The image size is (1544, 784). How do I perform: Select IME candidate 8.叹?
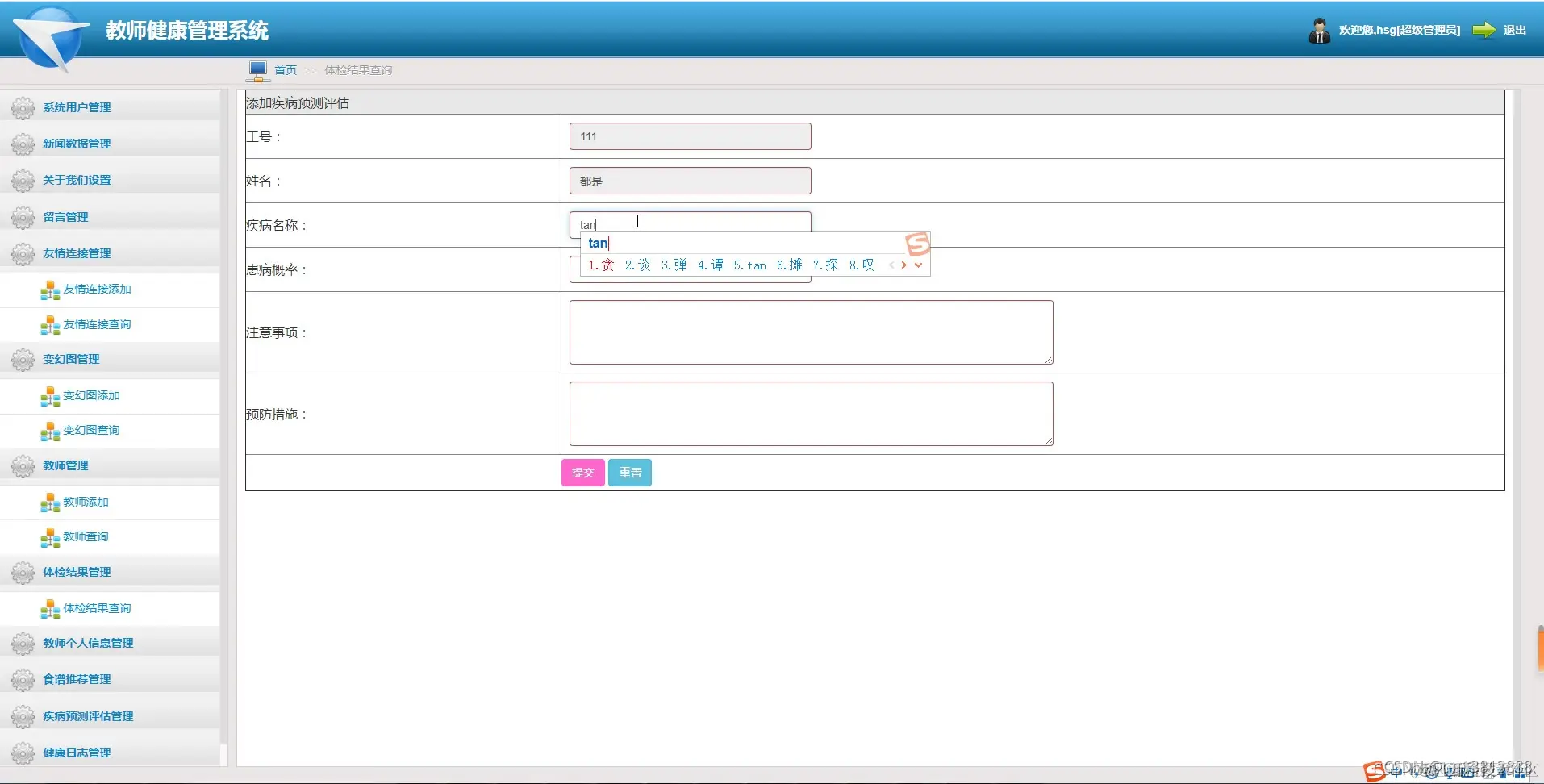pos(862,265)
